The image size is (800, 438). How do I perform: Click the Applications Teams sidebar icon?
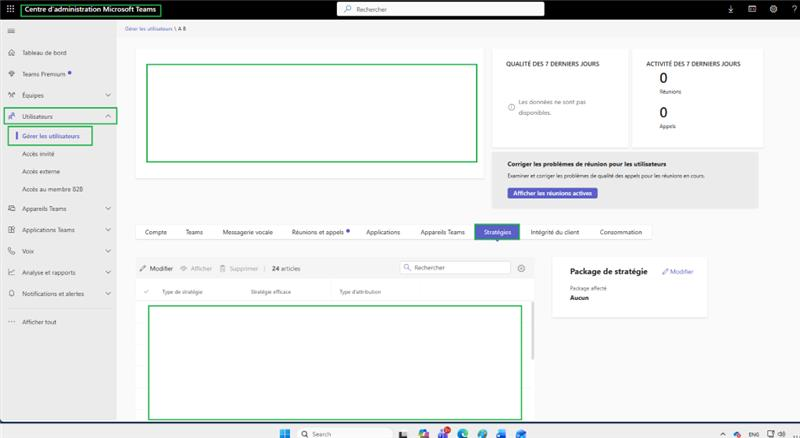click(x=12, y=230)
